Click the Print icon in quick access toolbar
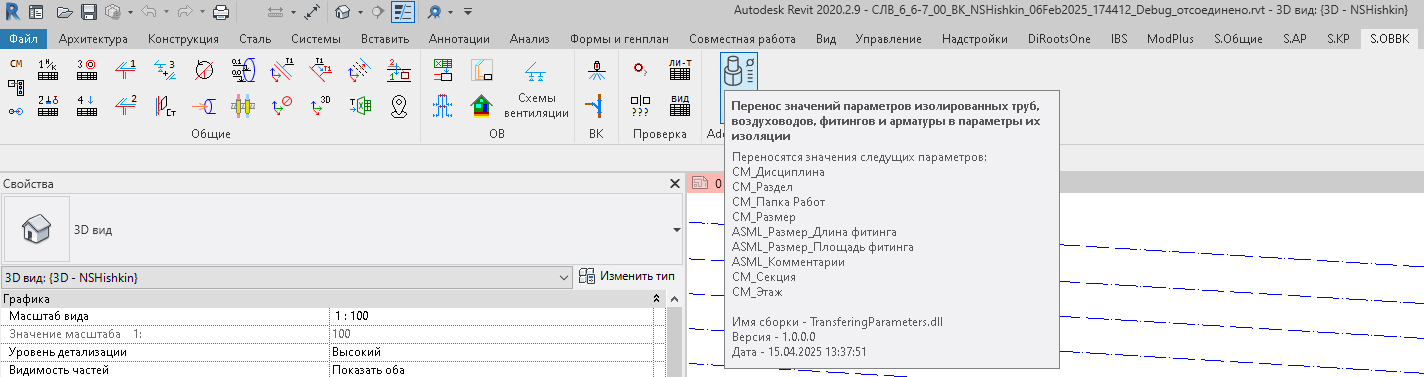The height and width of the screenshot is (377, 1424). (x=222, y=13)
